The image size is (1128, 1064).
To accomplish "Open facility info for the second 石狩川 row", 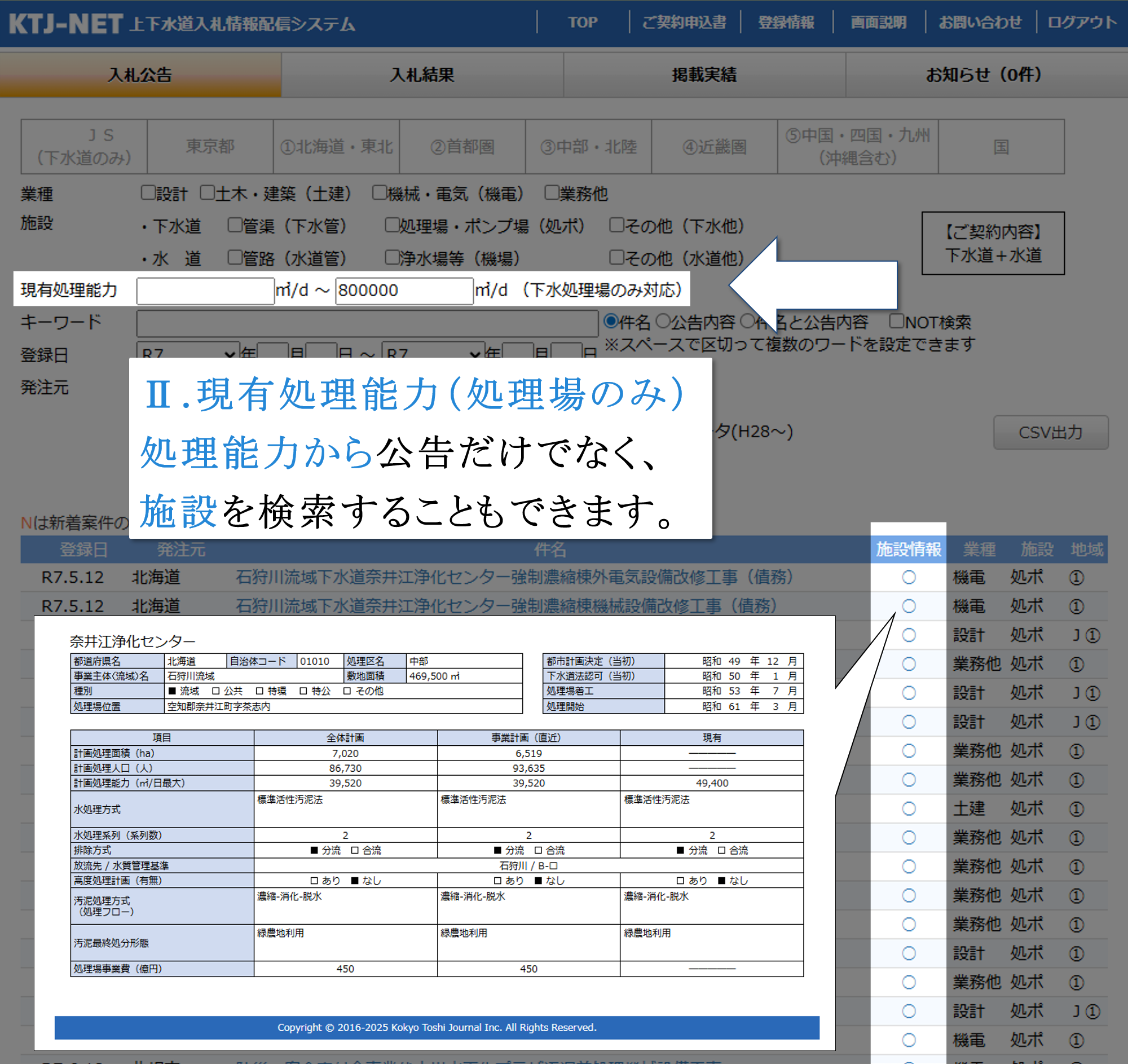I will pos(909,606).
